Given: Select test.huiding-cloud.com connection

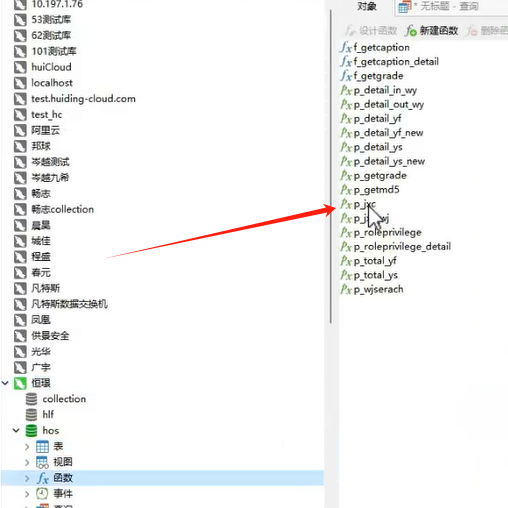Looking at the screenshot, I should (x=83, y=99).
